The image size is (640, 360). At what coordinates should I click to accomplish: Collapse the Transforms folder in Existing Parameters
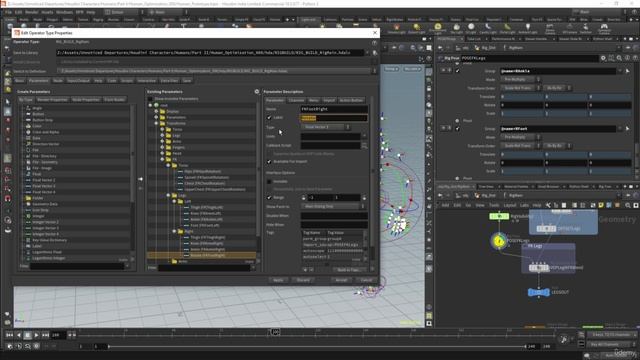(156, 123)
